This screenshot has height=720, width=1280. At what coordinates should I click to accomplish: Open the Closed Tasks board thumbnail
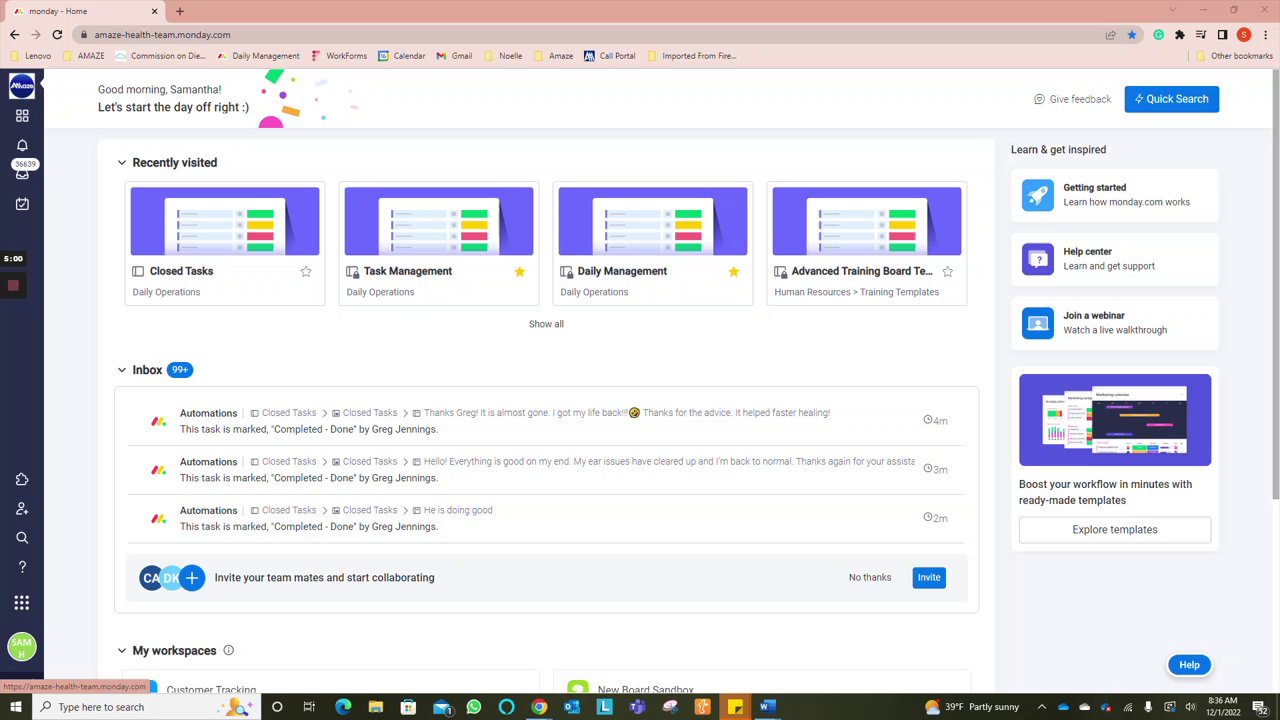click(x=225, y=221)
